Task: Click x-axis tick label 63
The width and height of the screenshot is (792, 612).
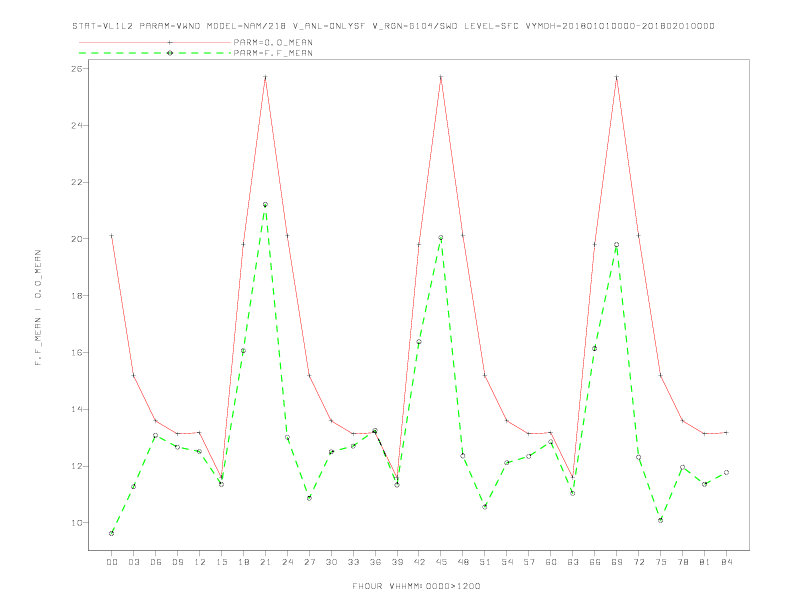Action: point(573,562)
